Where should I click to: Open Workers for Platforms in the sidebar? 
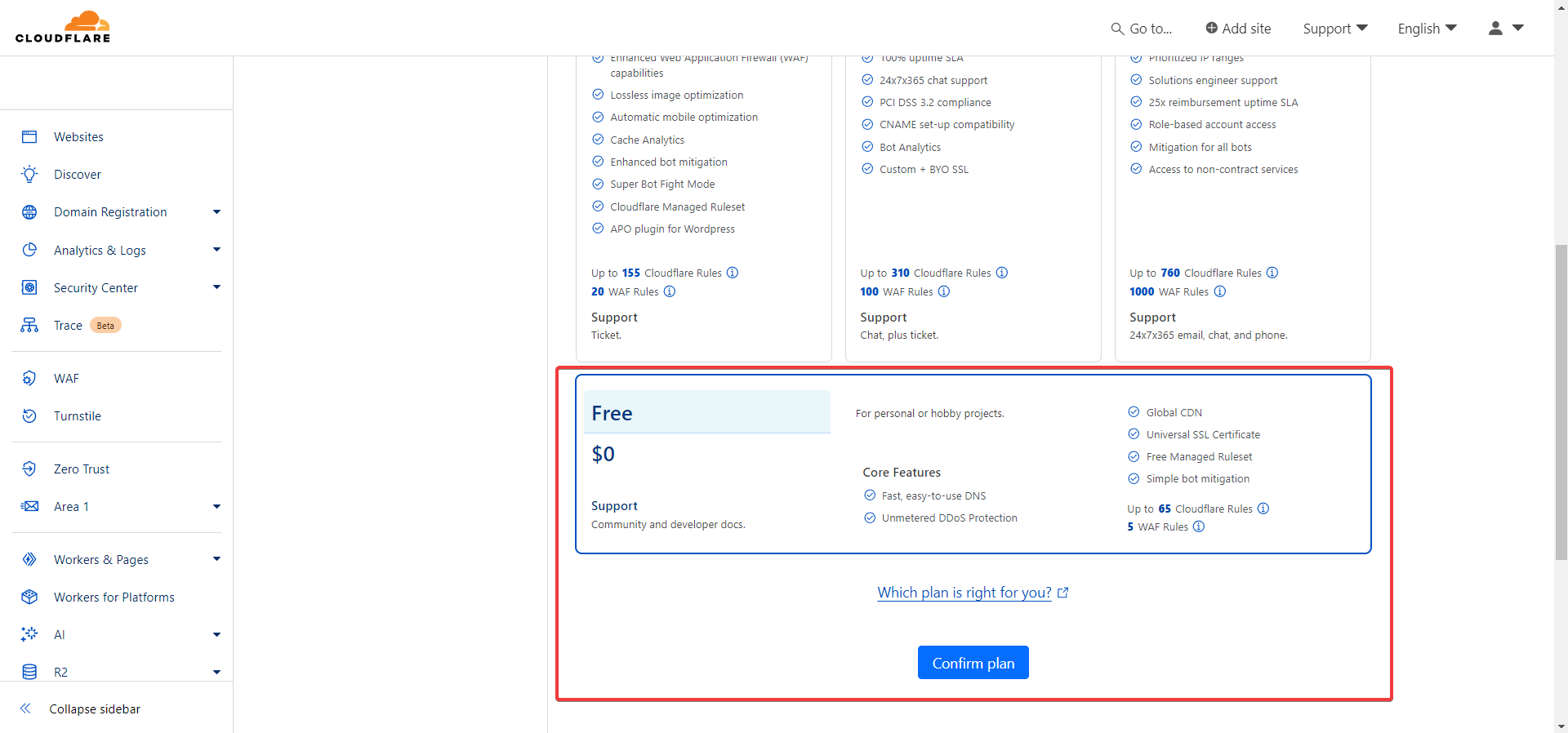click(116, 597)
